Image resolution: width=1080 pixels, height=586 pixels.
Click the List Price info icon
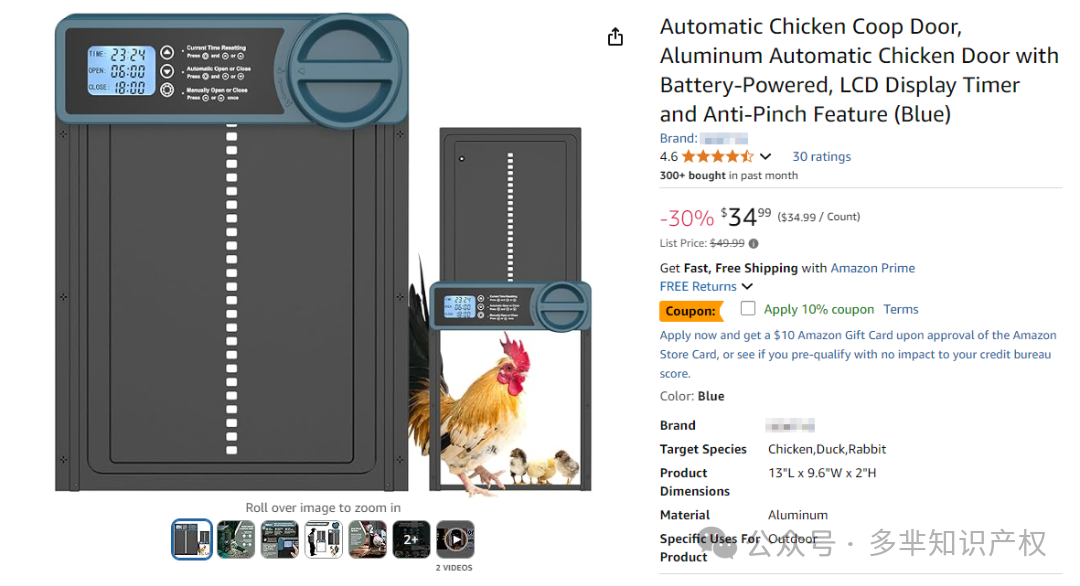point(753,243)
